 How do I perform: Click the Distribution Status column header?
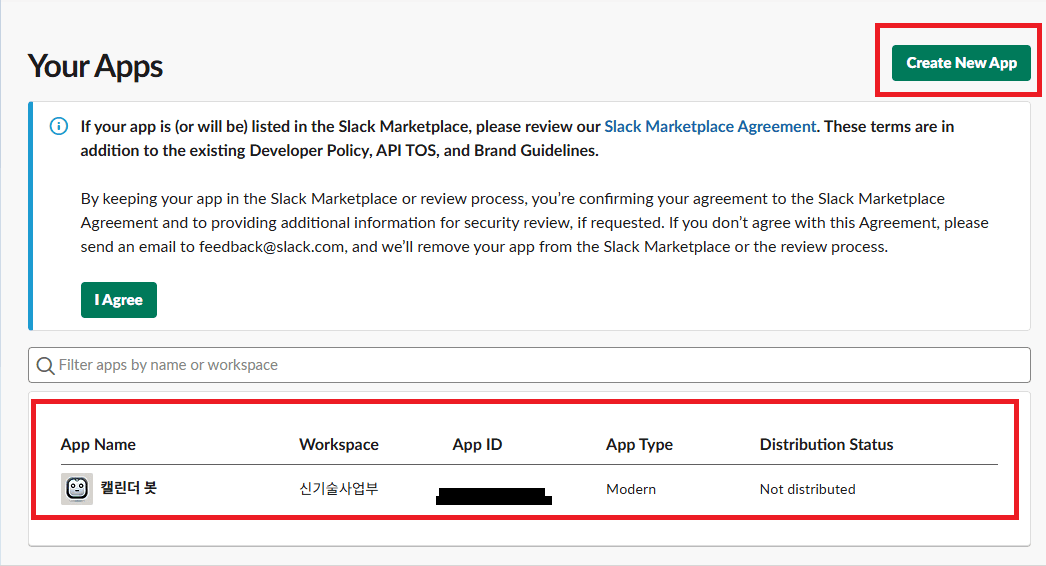[x=826, y=445]
